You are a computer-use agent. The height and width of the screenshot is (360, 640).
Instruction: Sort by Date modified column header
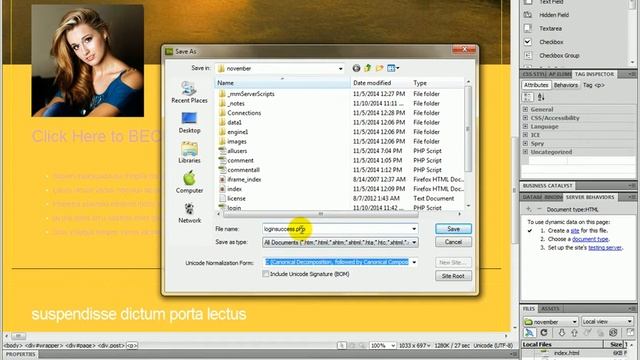coord(380,83)
